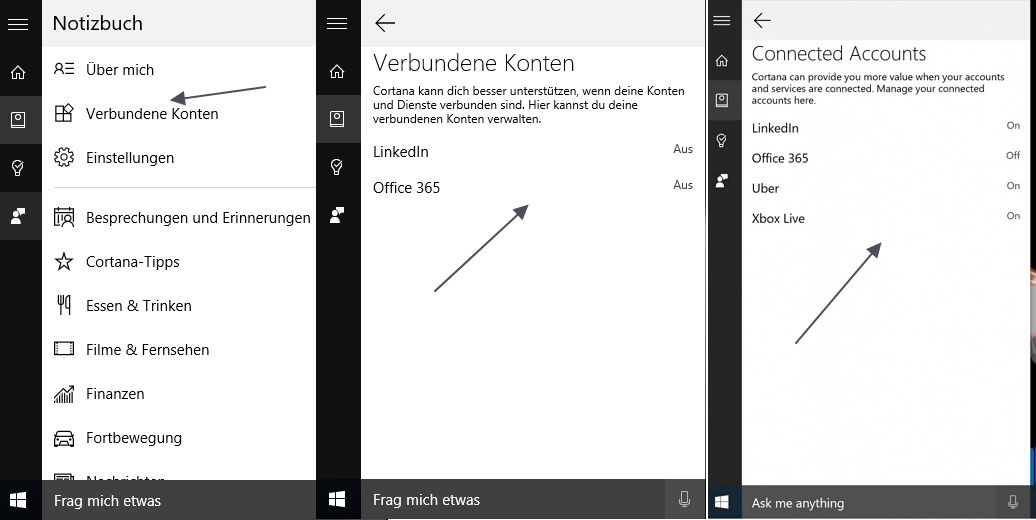Click Windows Start button below Notizbuch panel

pos(18,500)
